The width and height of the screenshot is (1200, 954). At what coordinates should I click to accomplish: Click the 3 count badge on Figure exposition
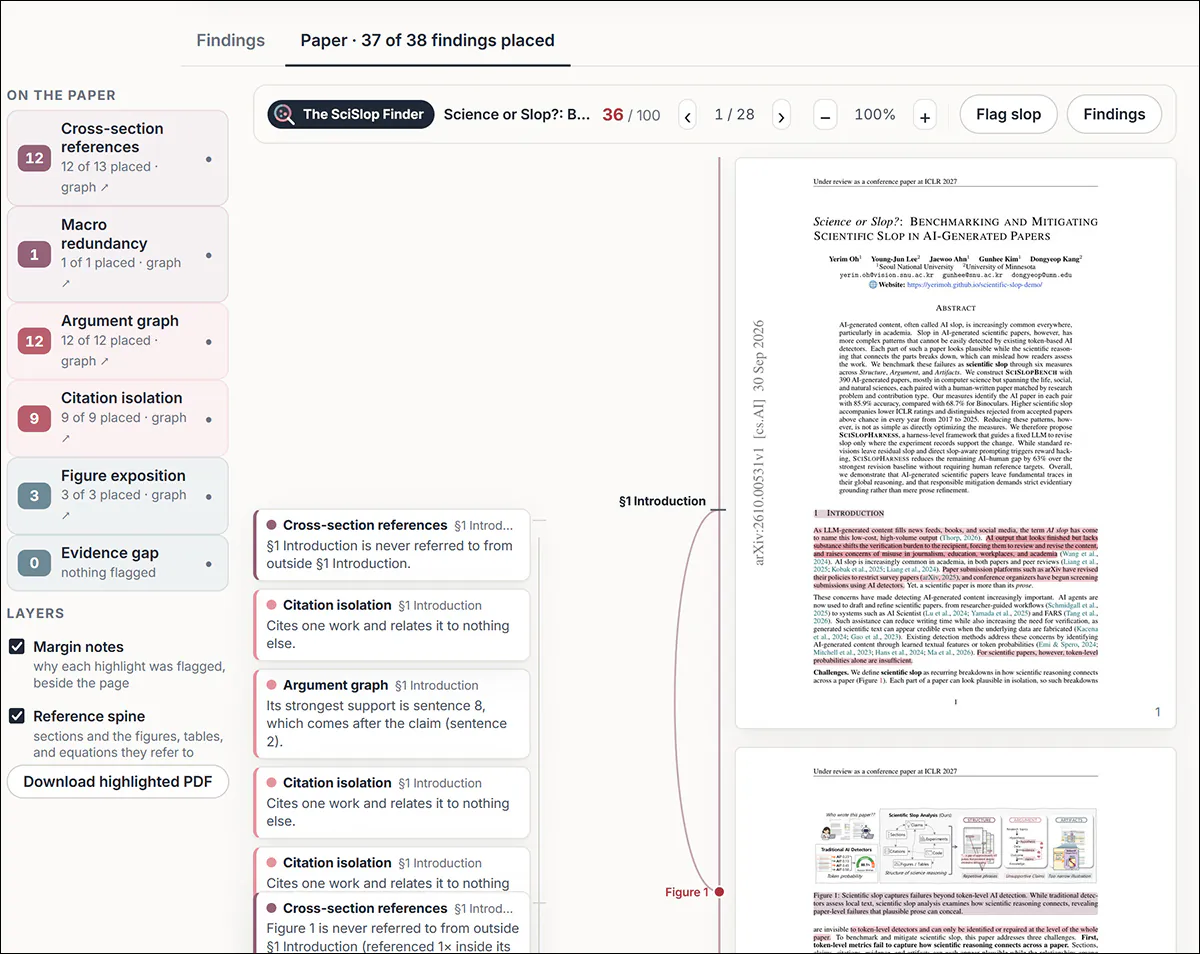pos(34,495)
